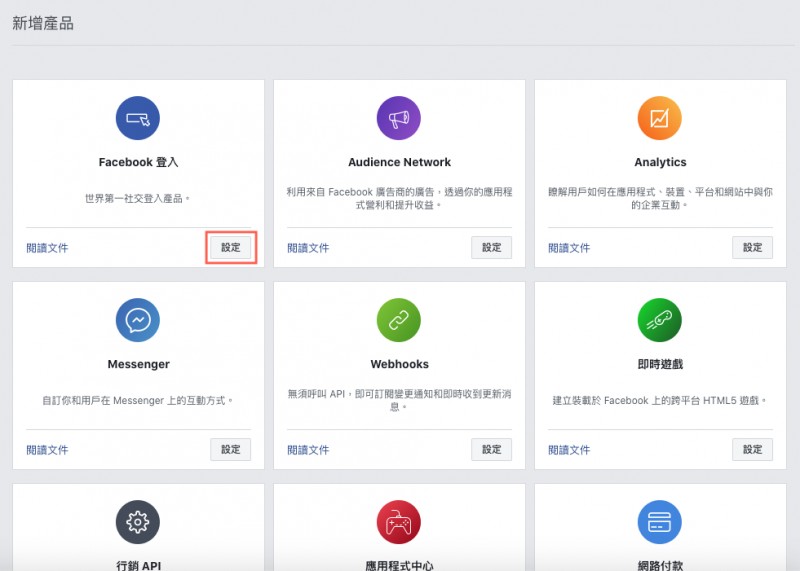This screenshot has width=800, height=571.
Task: Click the 網路付款 card title
Action: [660, 565]
